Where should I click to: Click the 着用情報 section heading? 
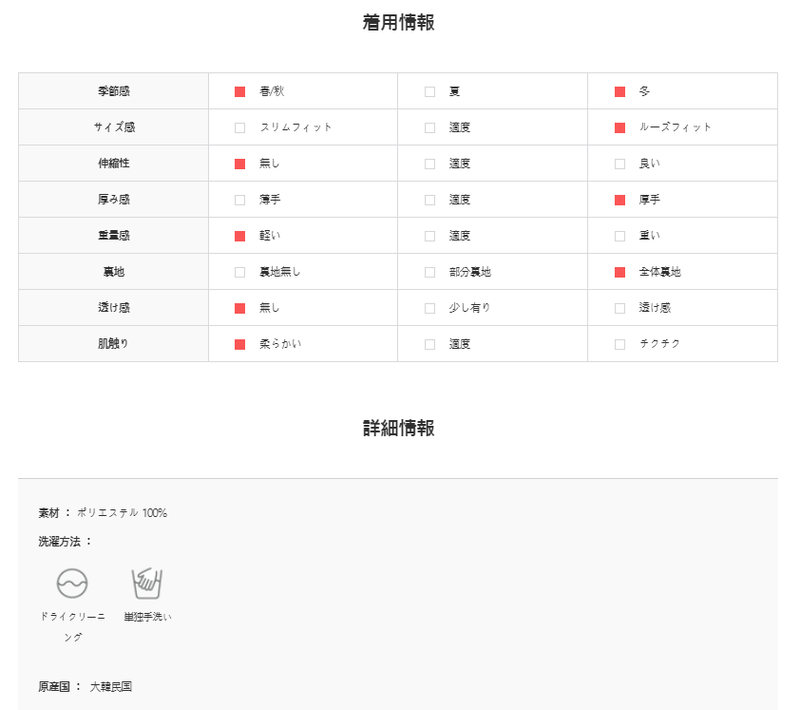tap(398, 23)
